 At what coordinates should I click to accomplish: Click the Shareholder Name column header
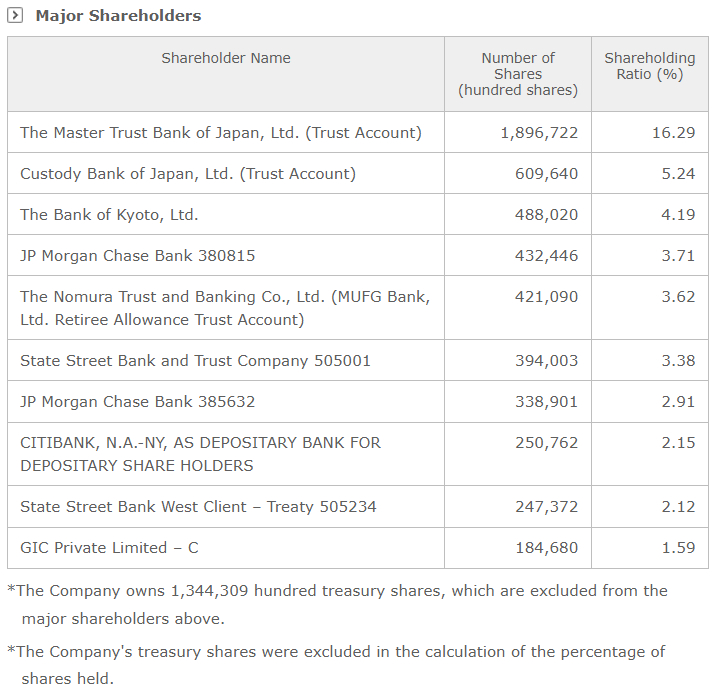pyautogui.click(x=226, y=58)
